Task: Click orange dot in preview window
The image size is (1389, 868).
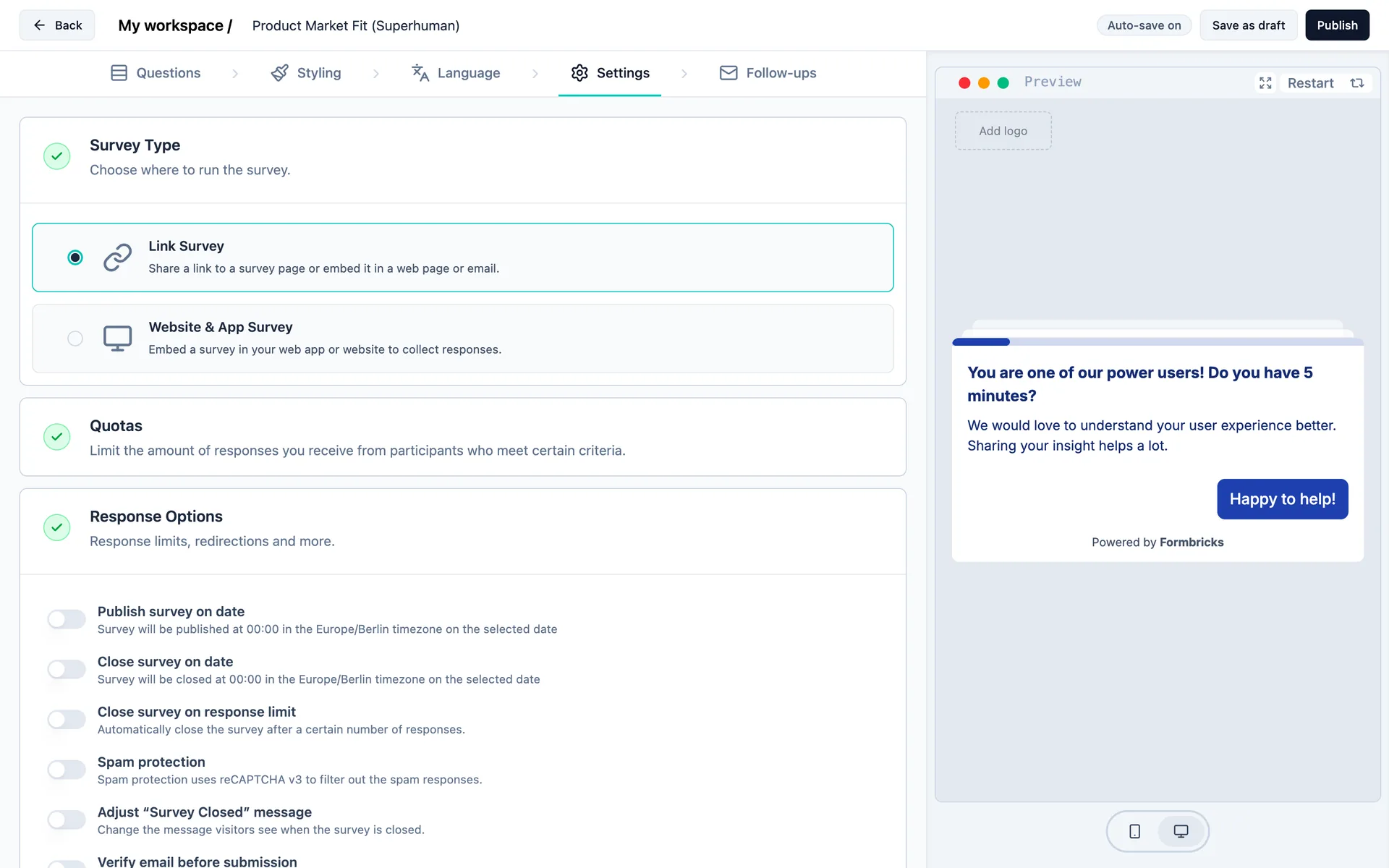Action: tap(984, 83)
